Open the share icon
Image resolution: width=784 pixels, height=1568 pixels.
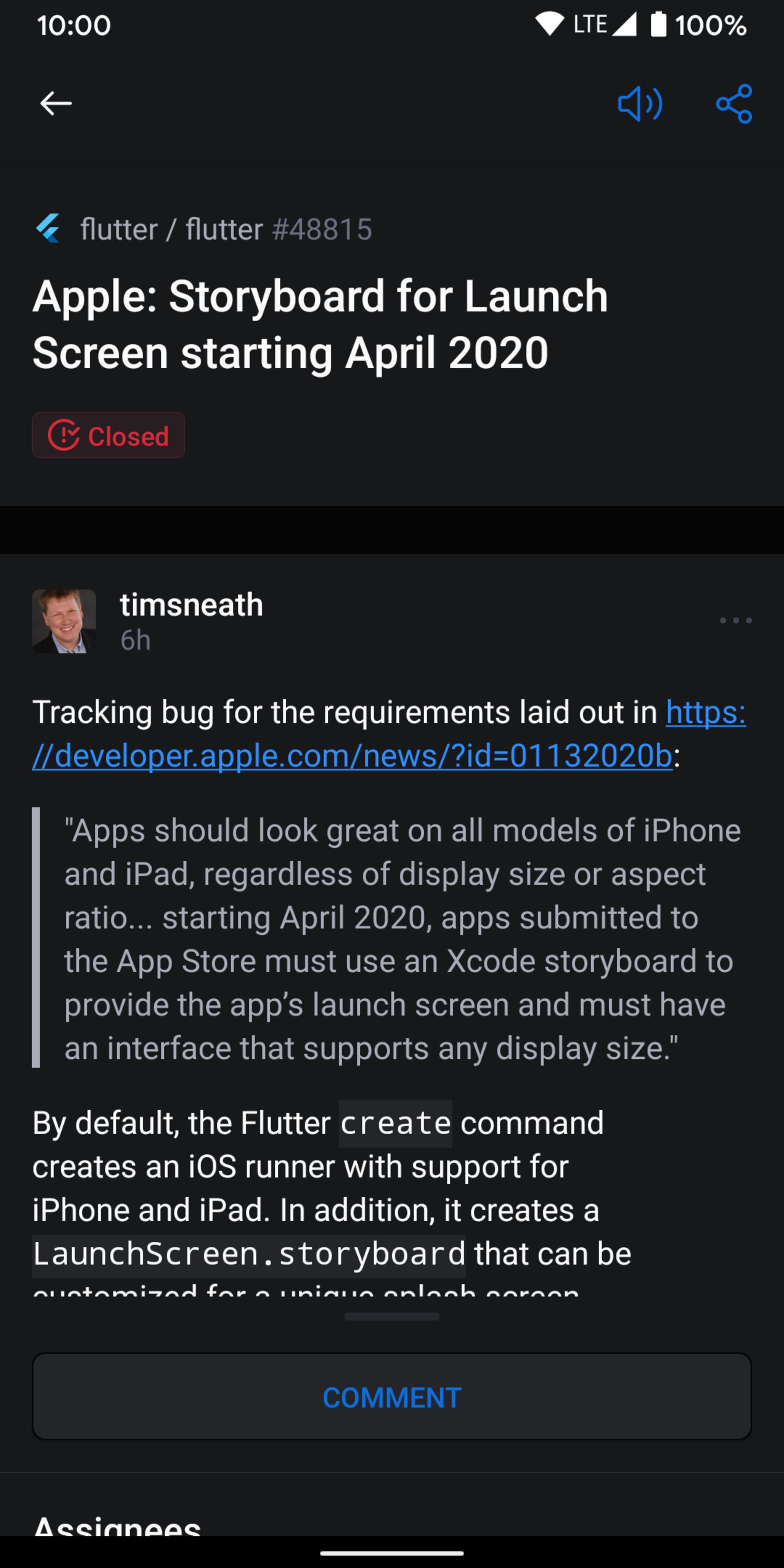(734, 103)
